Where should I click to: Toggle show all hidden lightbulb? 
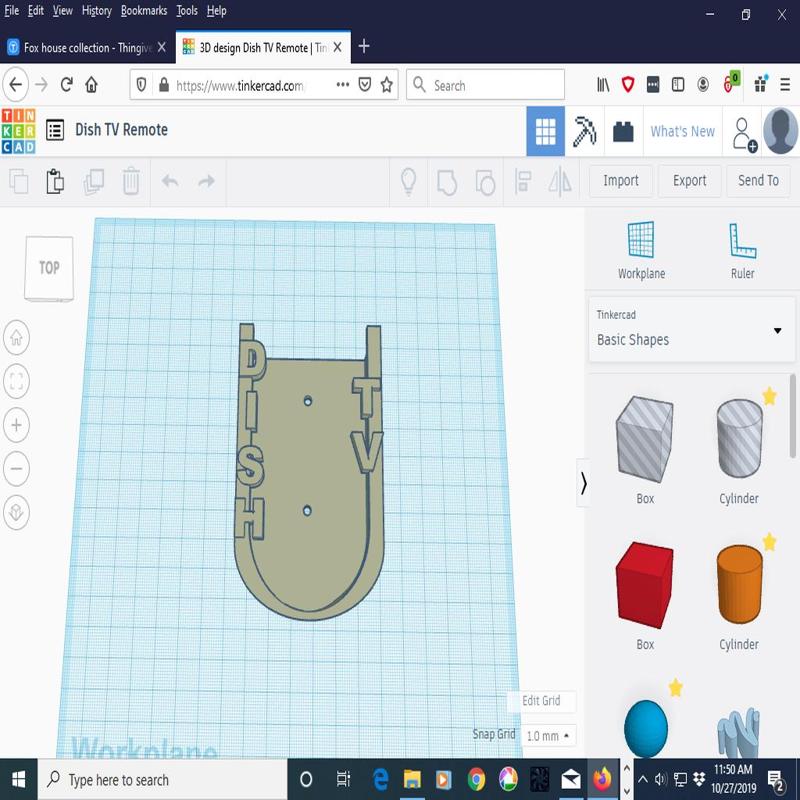tap(408, 181)
